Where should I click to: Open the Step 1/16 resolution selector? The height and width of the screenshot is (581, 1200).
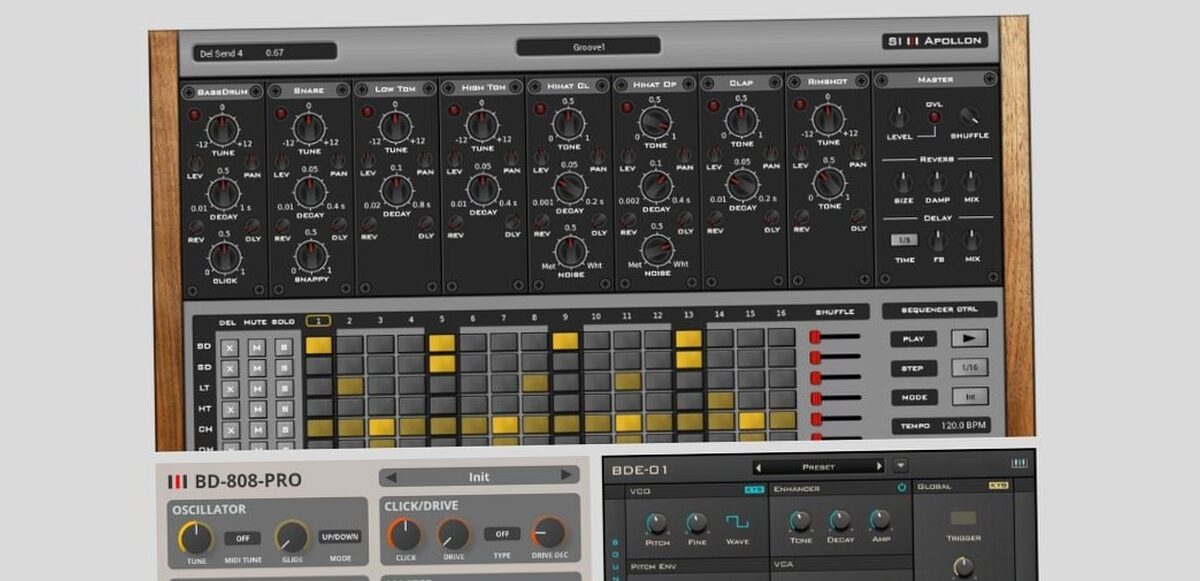[x=968, y=368]
